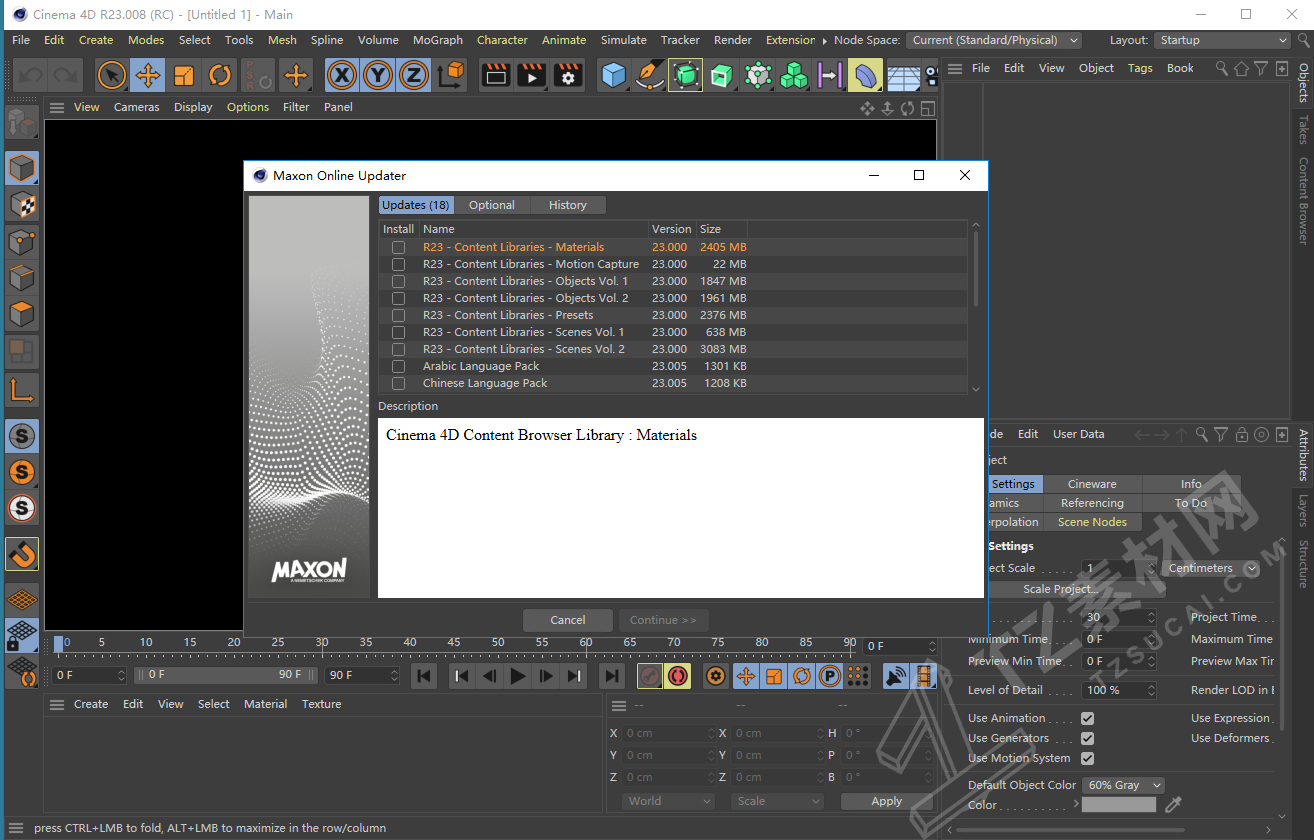Check the Motion Capture library install box
The height and width of the screenshot is (840, 1314).
click(398, 264)
